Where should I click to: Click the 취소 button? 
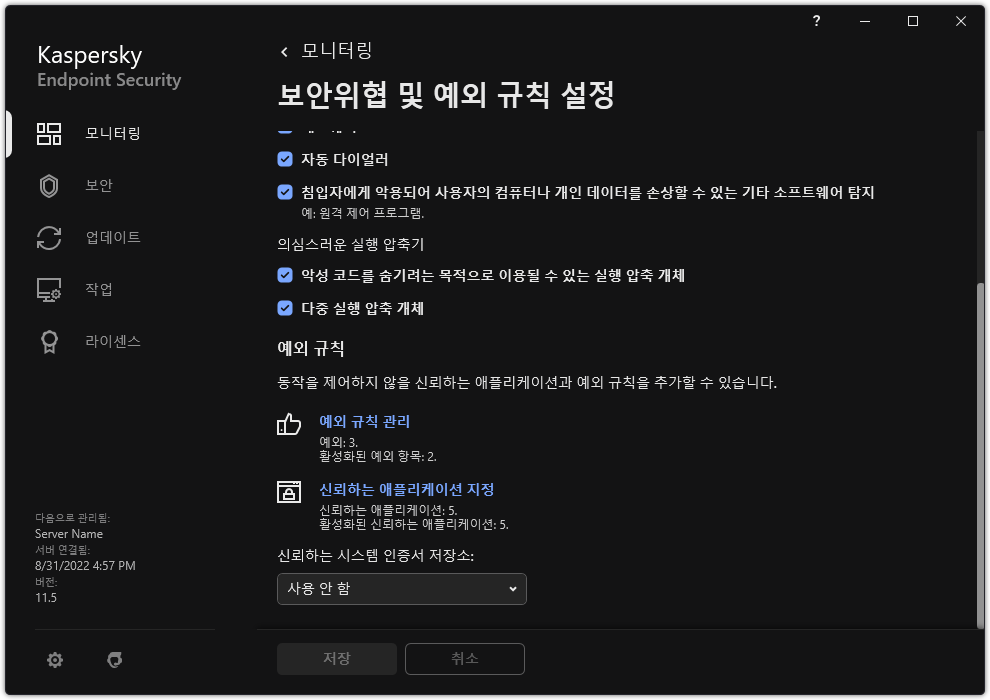[465, 659]
